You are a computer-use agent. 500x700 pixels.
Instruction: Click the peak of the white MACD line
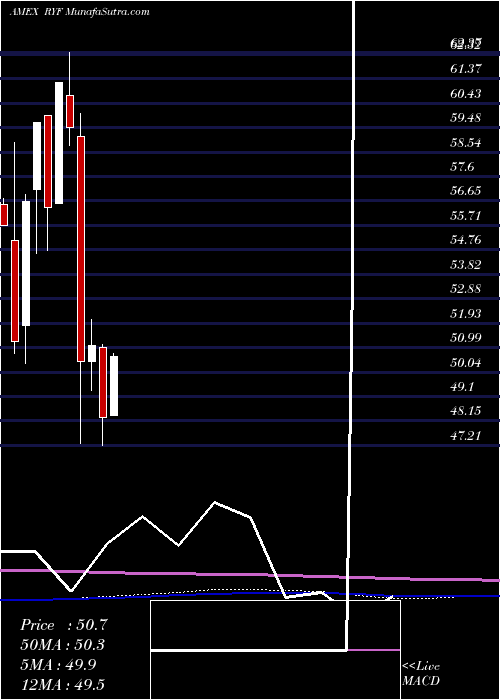215,503
